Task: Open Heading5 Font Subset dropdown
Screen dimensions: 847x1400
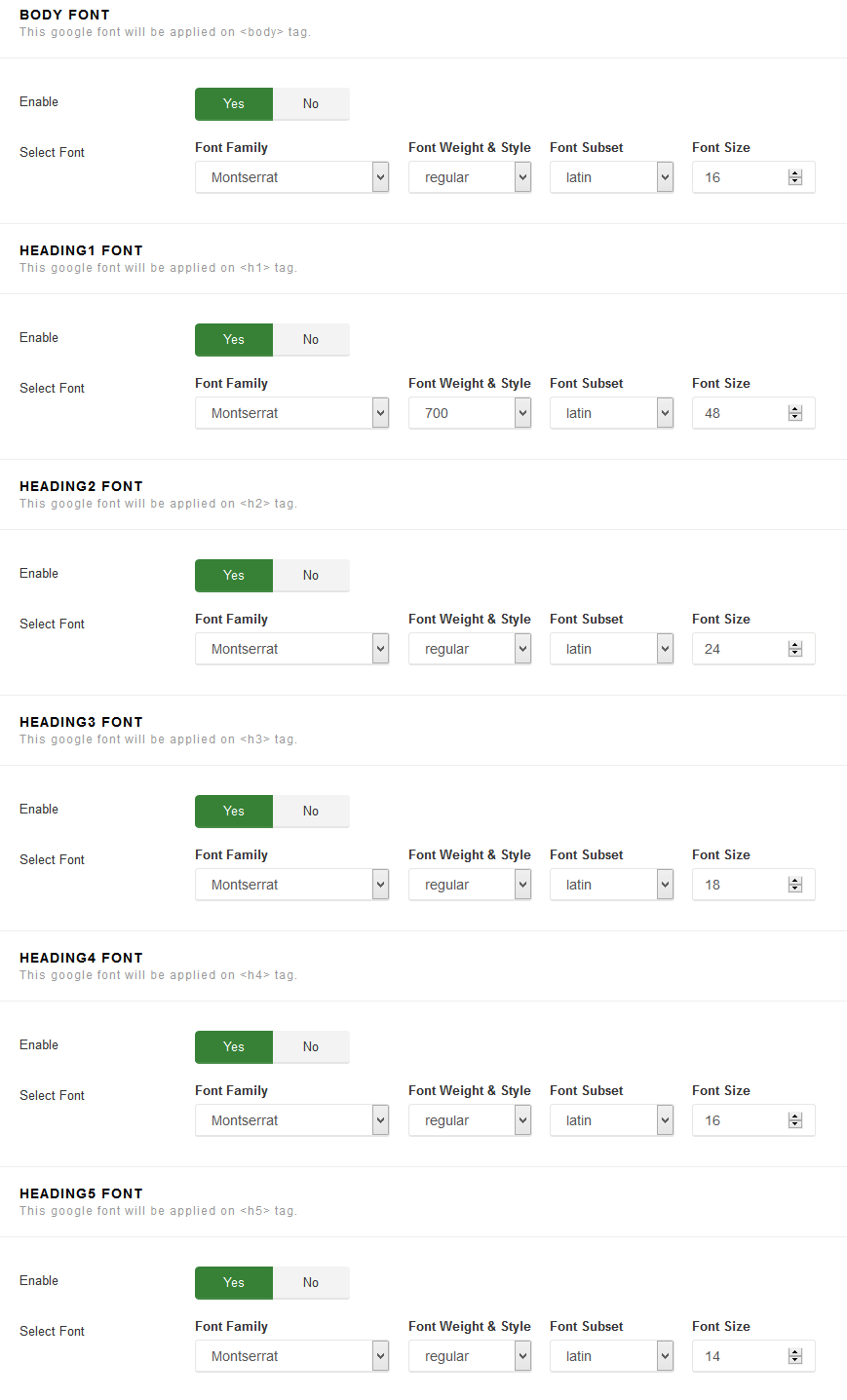Action: point(611,1356)
